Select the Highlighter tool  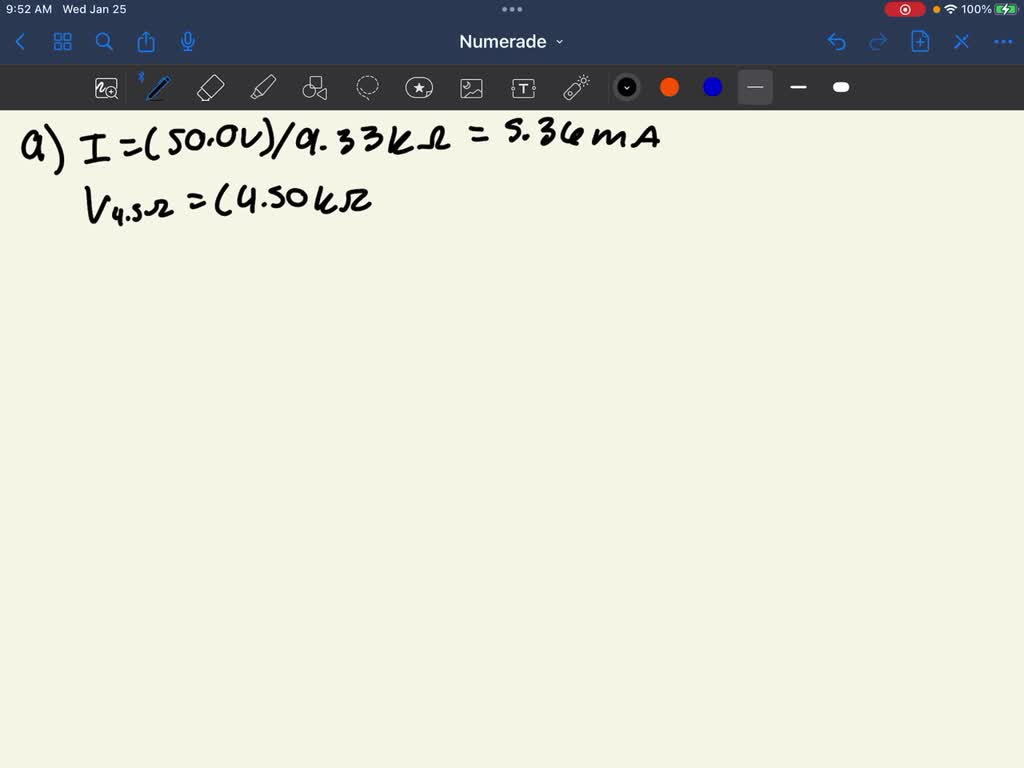(263, 88)
